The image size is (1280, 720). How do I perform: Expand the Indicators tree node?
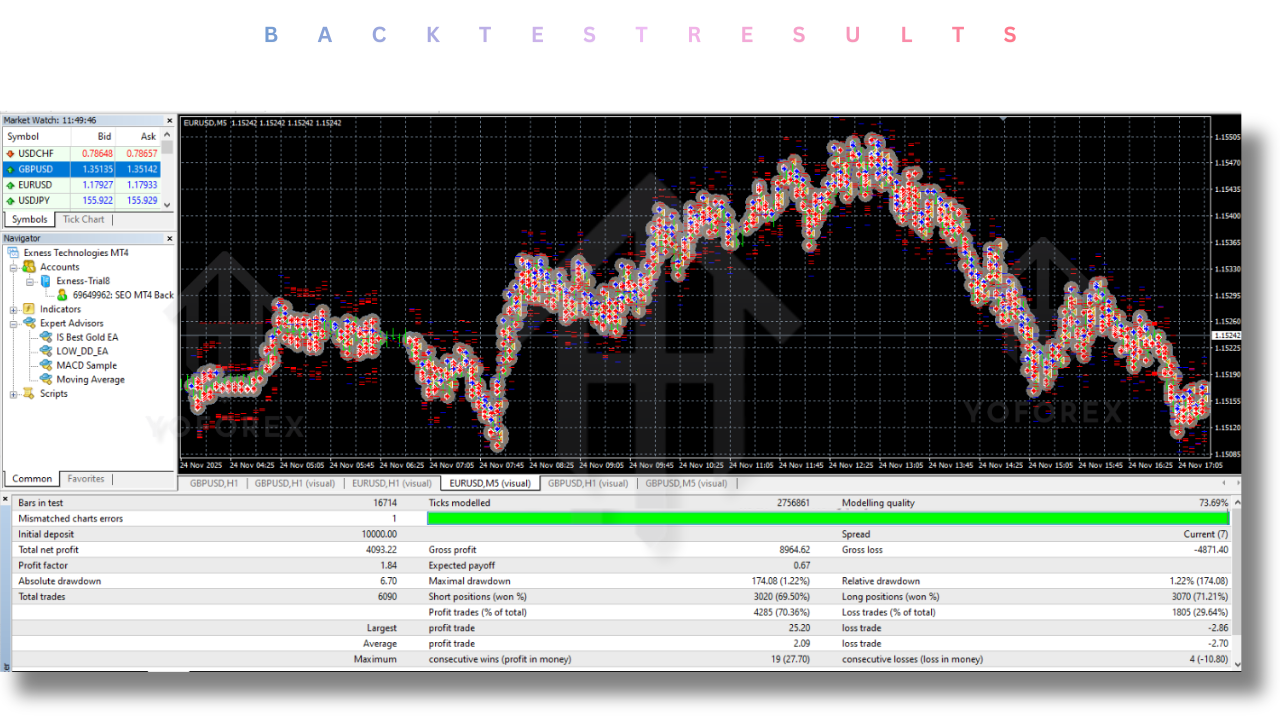coord(14,309)
